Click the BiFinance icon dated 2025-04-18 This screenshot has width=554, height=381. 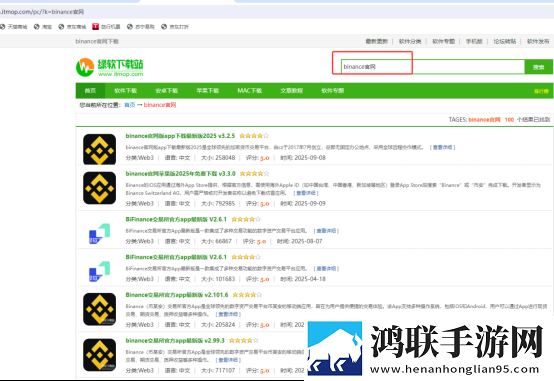[x=100, y=271]
